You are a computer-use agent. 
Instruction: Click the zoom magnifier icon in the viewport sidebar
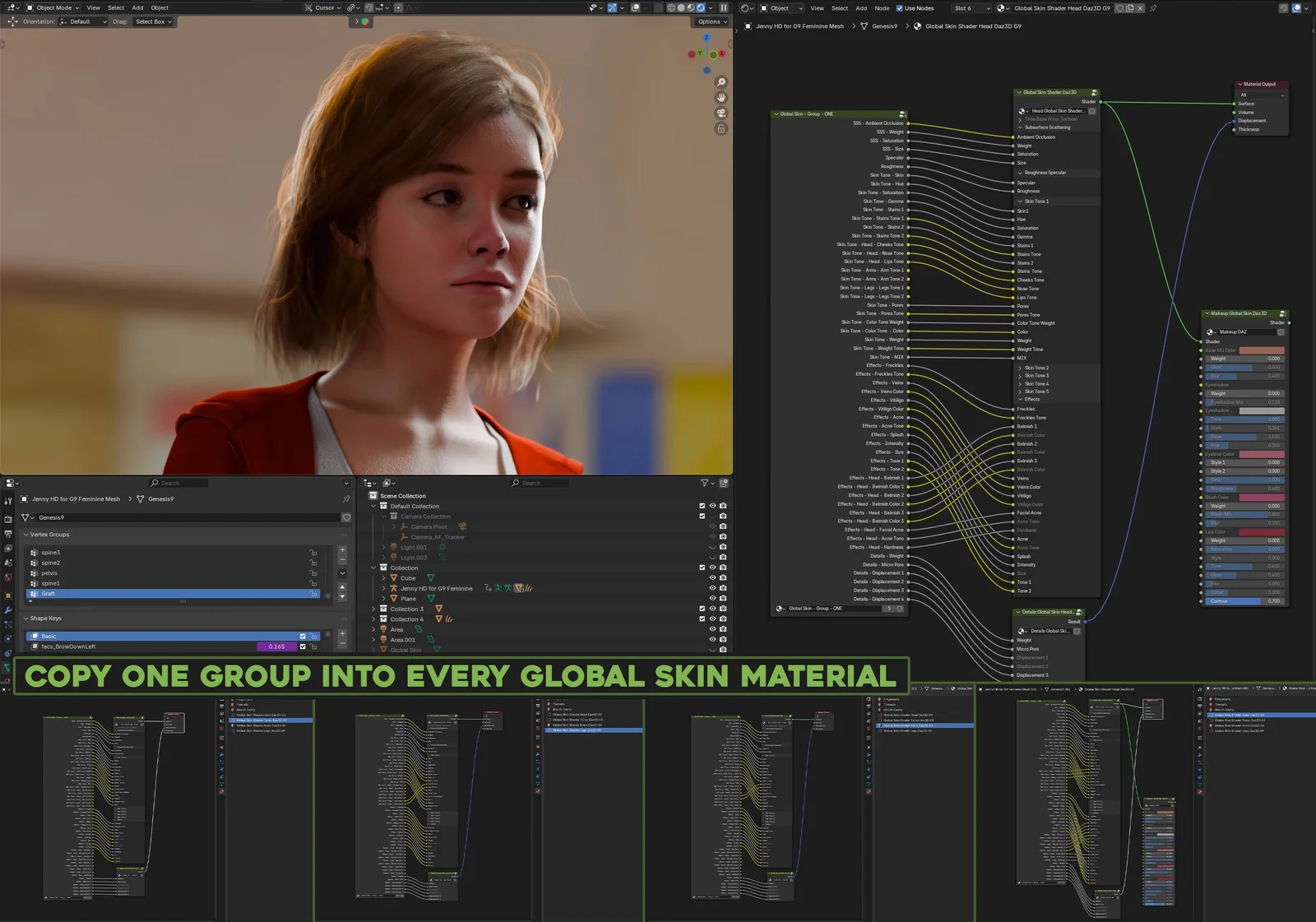[x=721, y=82]
